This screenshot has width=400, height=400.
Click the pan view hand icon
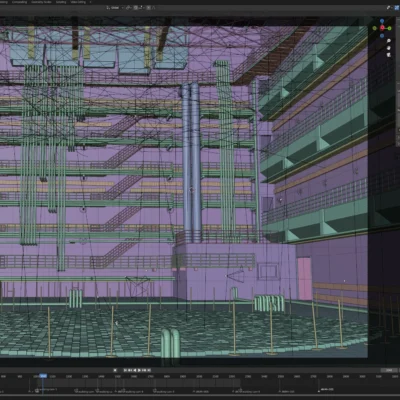pyautogui.click(x=389, y=48)
